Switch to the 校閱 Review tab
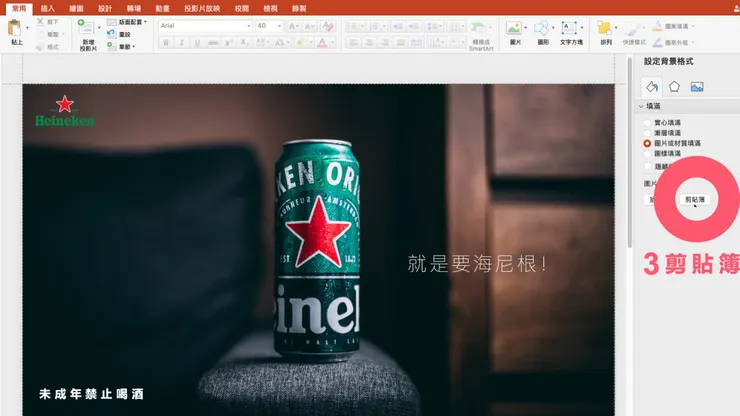Screen dimensions: 740x416 click(242, 8)
